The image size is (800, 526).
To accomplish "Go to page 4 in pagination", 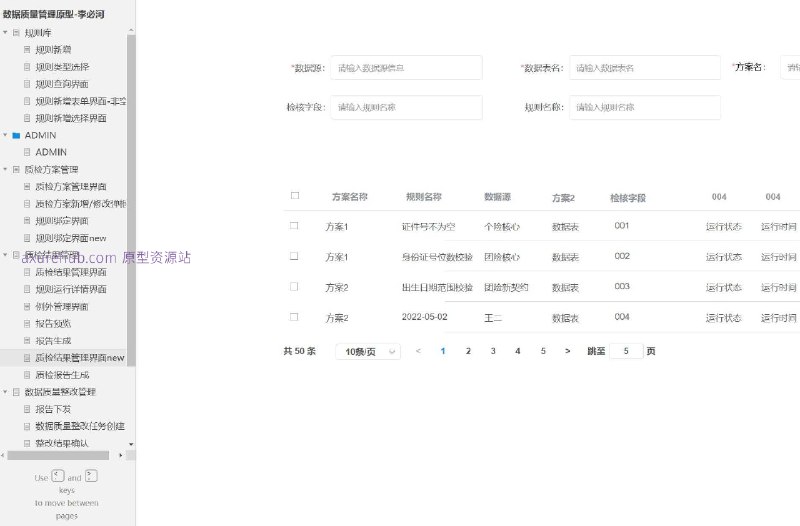I will (518, 351).
